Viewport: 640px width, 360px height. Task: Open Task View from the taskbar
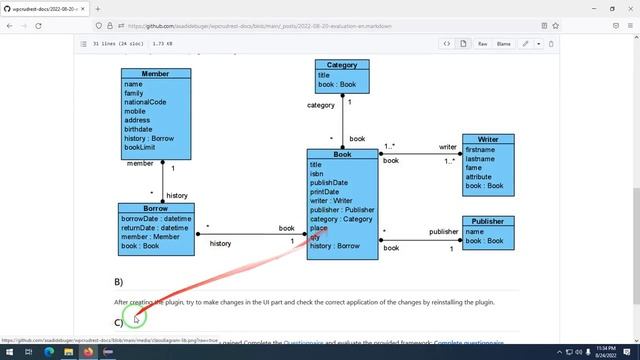(29, 352)
